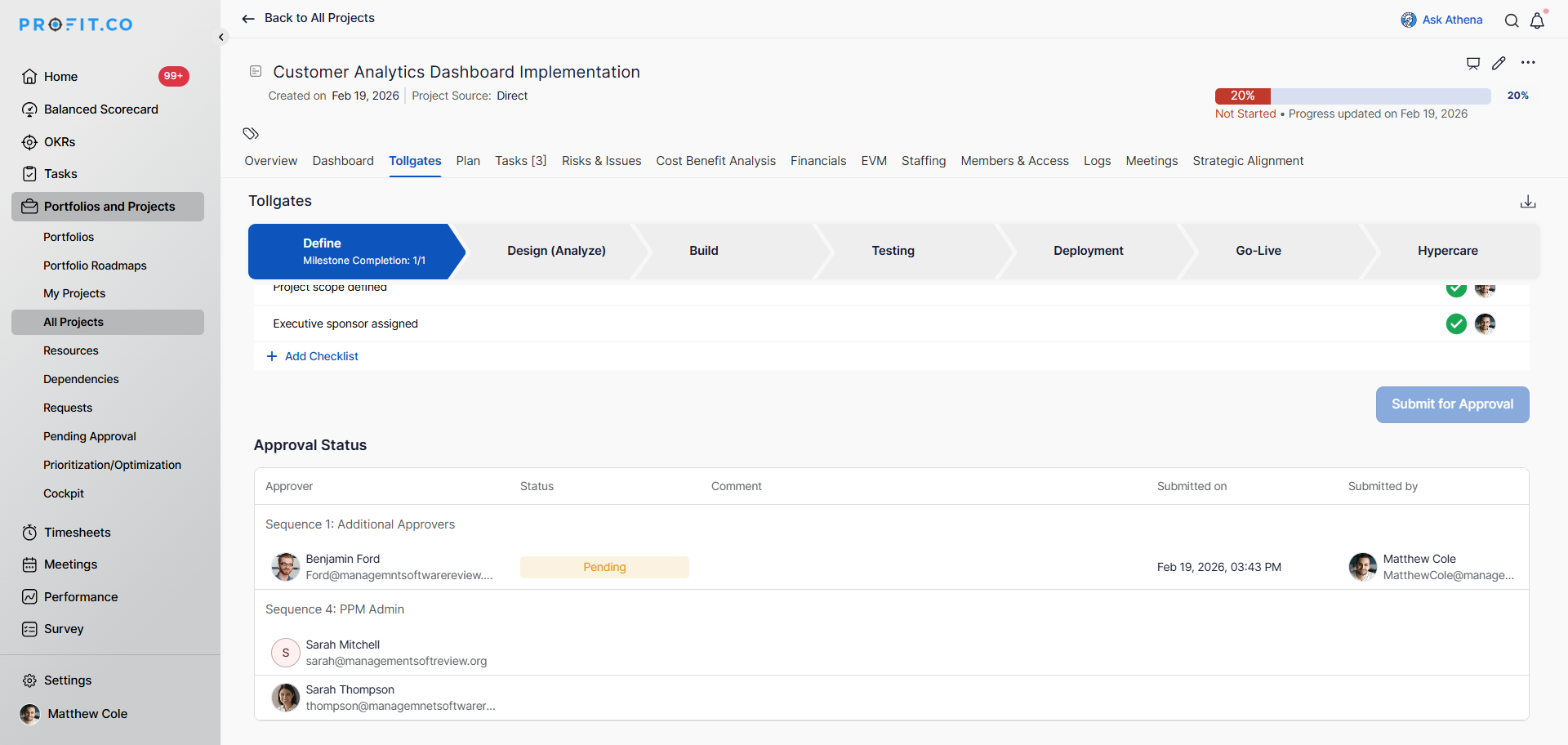This screenshot has height=745, width=1568.
Task: Download tollgates using the download icon
Action: tap(1528, 202)
